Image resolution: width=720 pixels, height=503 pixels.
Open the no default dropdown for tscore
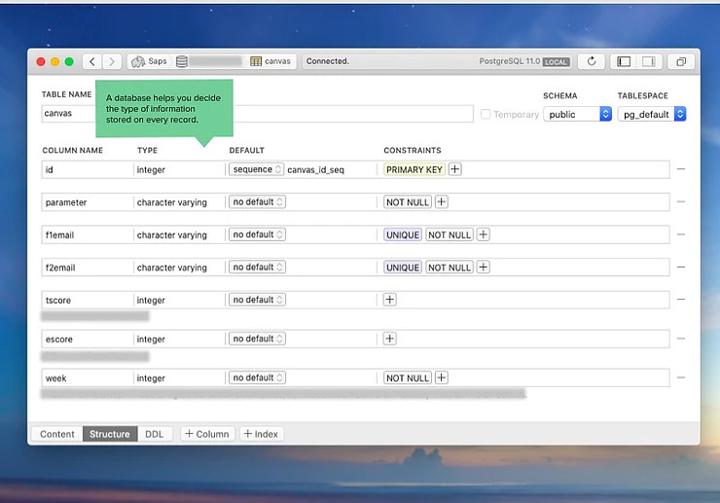click(x=257, y=300)
